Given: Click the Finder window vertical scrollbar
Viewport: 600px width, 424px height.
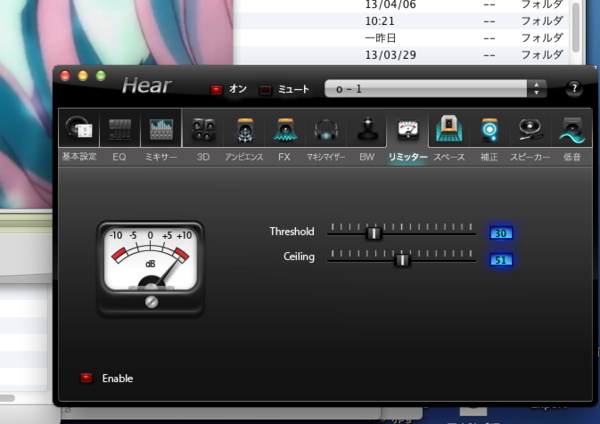Looking at the screenshot, I should click(x=576, y=27).
